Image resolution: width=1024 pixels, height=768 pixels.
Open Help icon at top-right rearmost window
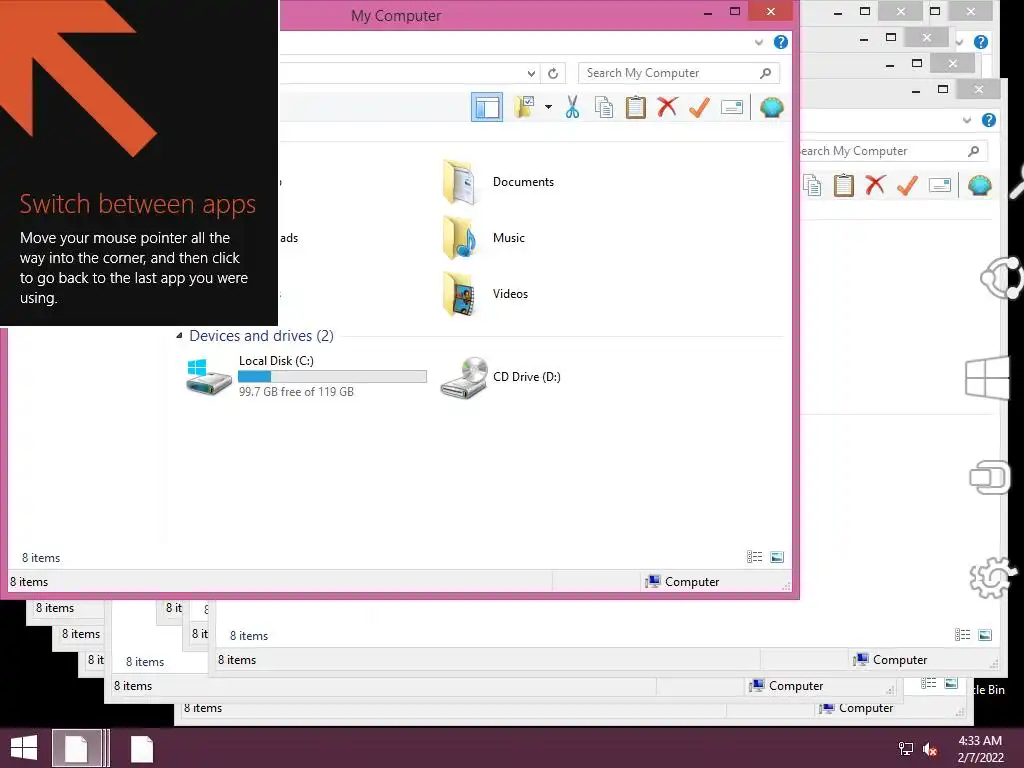pos(981,42)
